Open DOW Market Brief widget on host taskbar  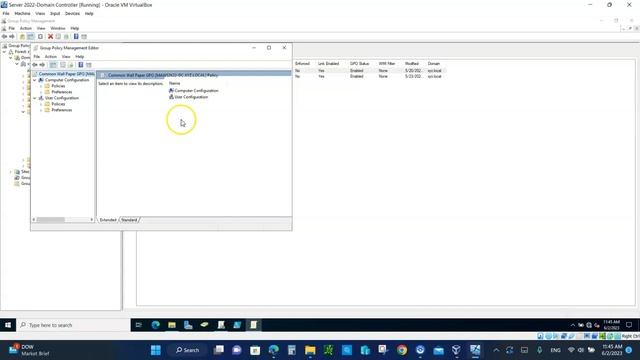(x=29, y=350)
